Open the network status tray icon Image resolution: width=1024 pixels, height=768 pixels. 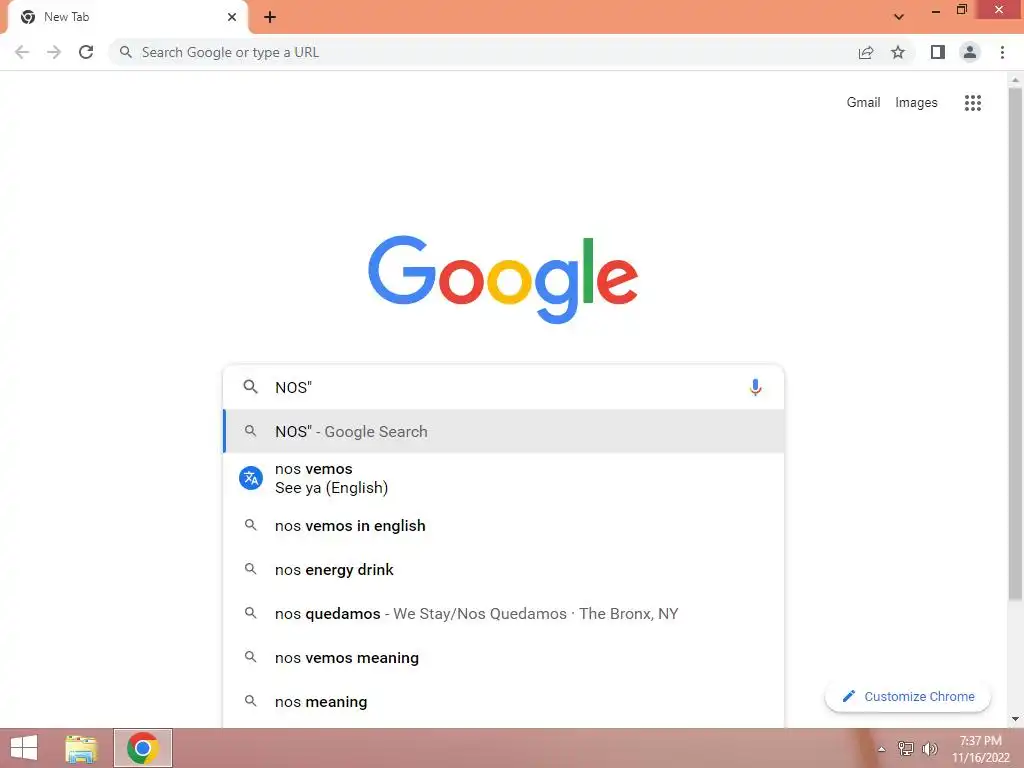[x=905, y=749]
